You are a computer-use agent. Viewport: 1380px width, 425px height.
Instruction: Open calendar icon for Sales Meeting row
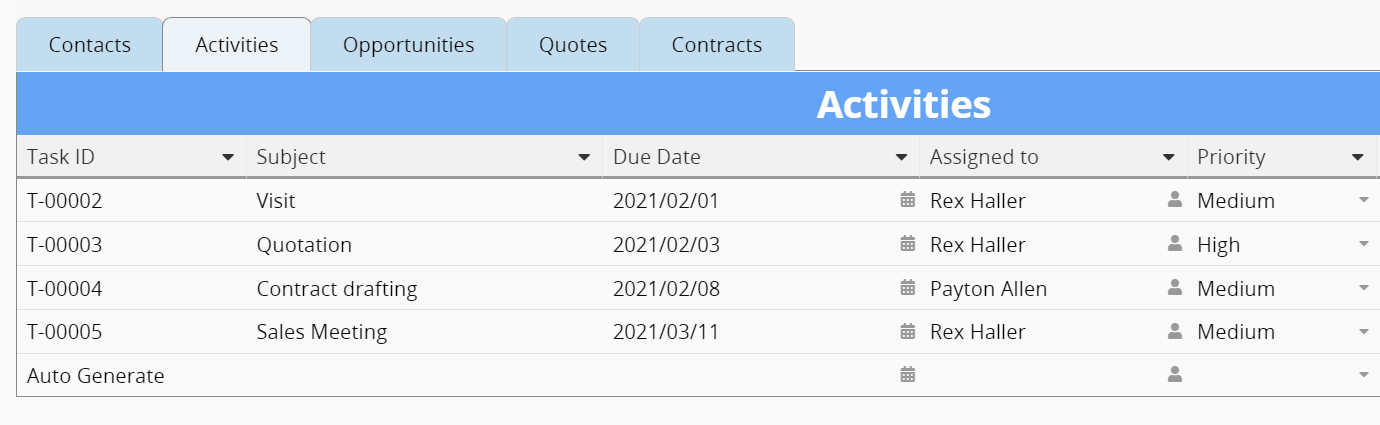point(908,331)
